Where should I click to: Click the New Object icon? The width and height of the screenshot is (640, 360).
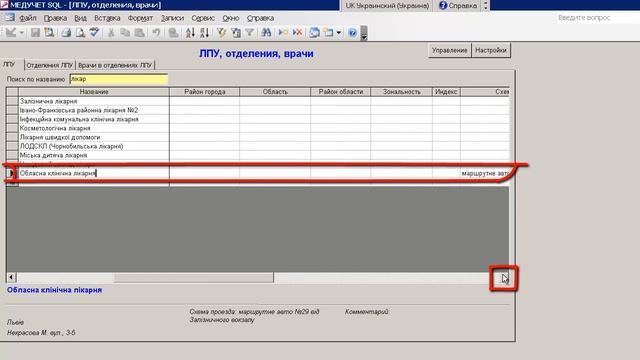[x=329, y=33]
